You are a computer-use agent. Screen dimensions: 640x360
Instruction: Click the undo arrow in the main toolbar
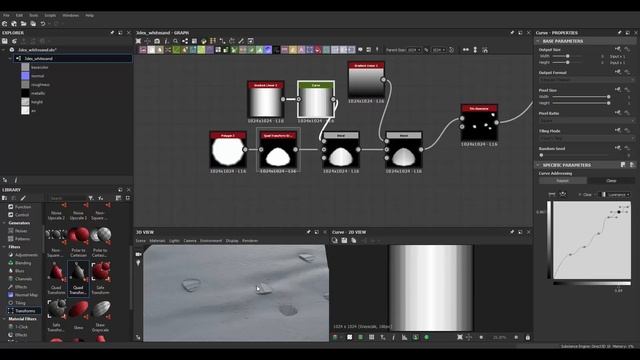click(43, 24)
